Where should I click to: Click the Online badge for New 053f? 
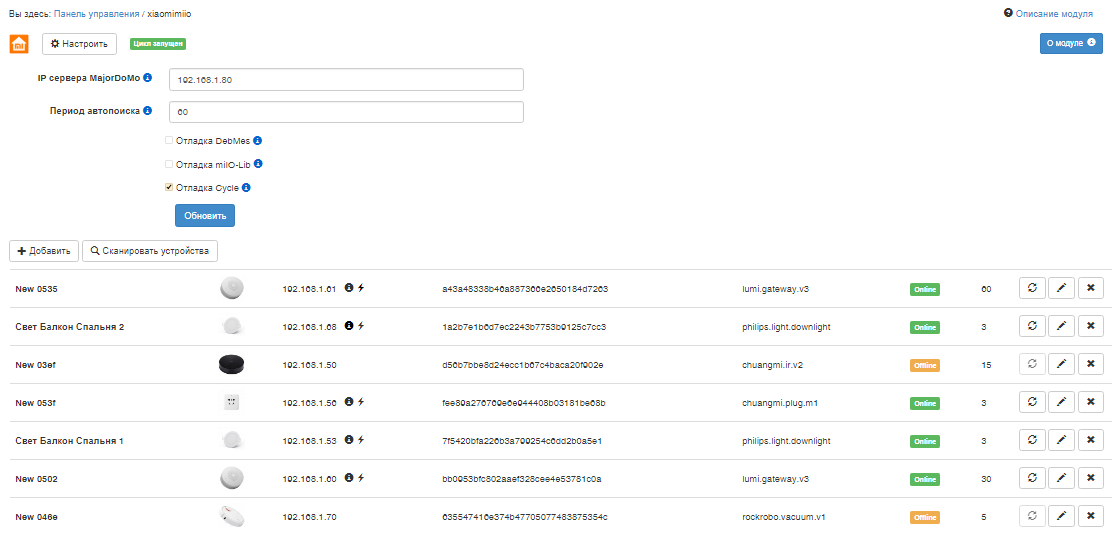click(x=925, y=403)
